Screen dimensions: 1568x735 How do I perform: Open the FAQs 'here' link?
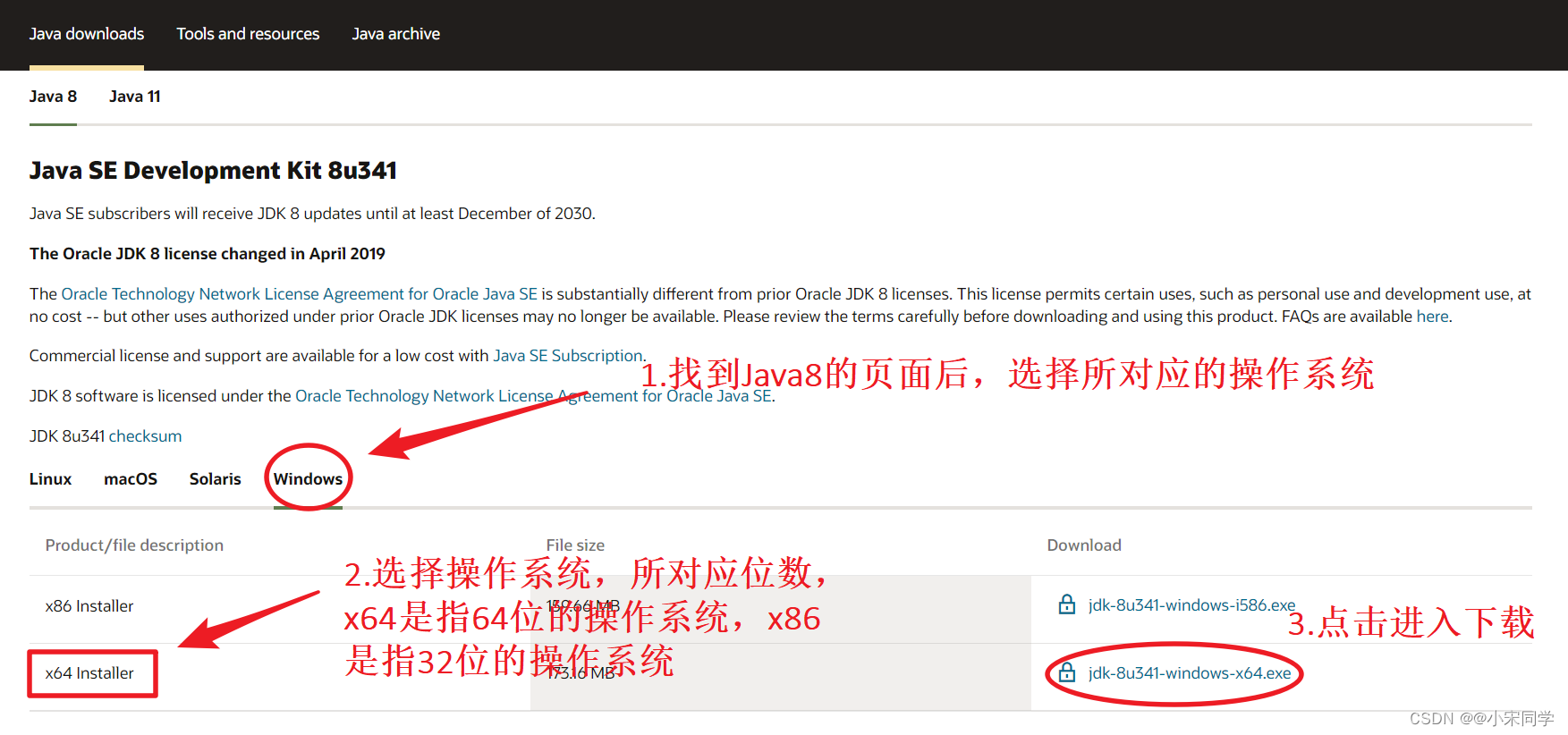pyautogui.click(x=1432, y=317)
